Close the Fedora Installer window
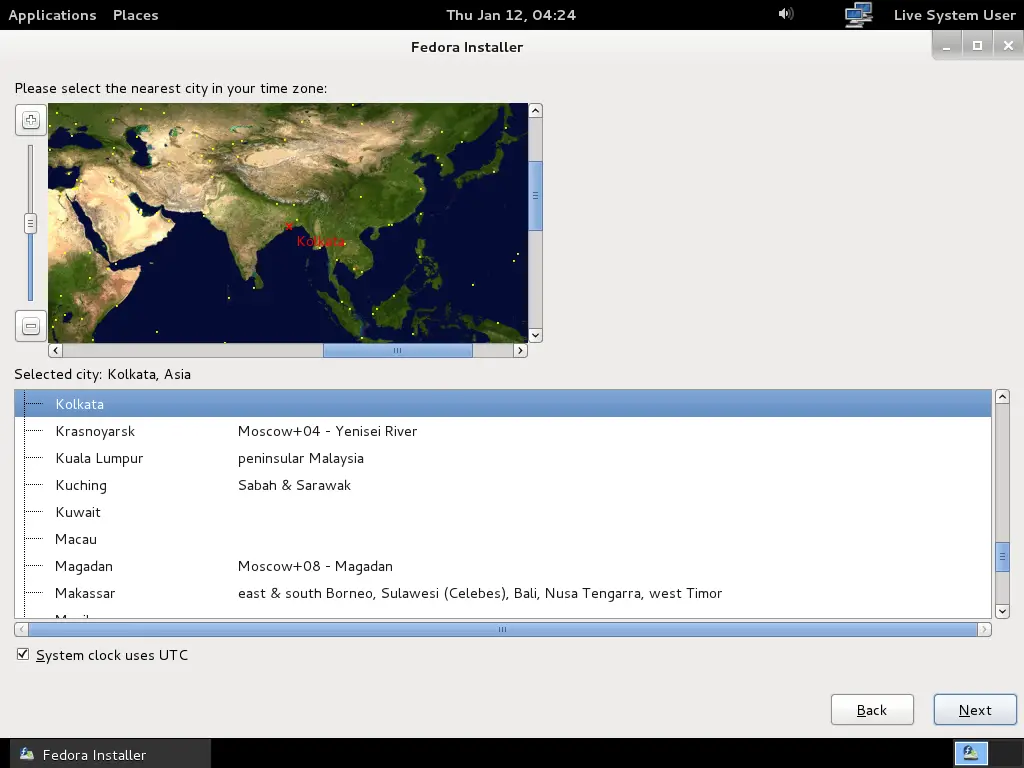The image size is (1024, 768). coord(1008,46)
